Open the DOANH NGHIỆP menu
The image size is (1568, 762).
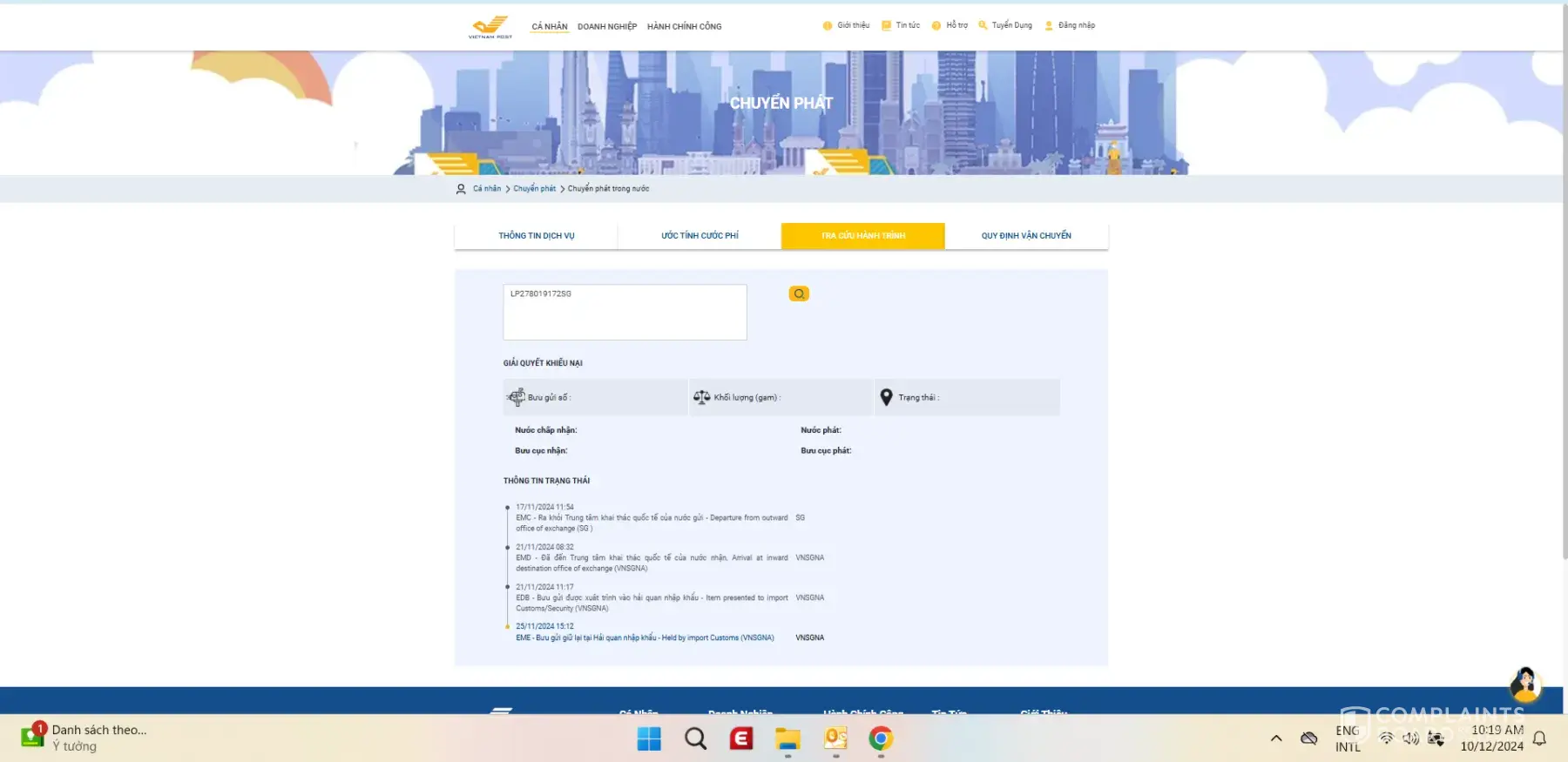pos(607,27)
